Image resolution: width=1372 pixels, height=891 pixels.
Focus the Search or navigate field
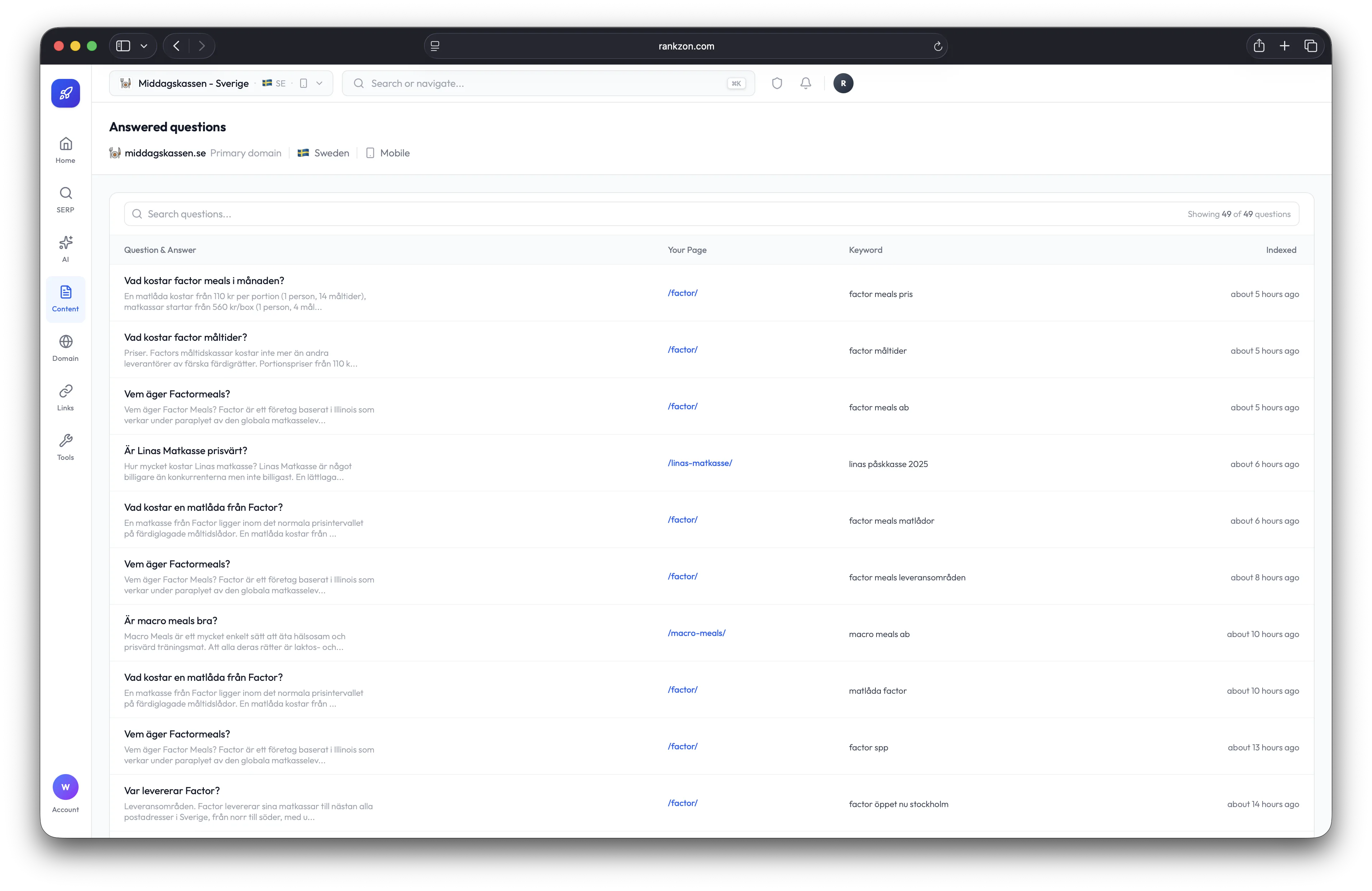(548, 84)
